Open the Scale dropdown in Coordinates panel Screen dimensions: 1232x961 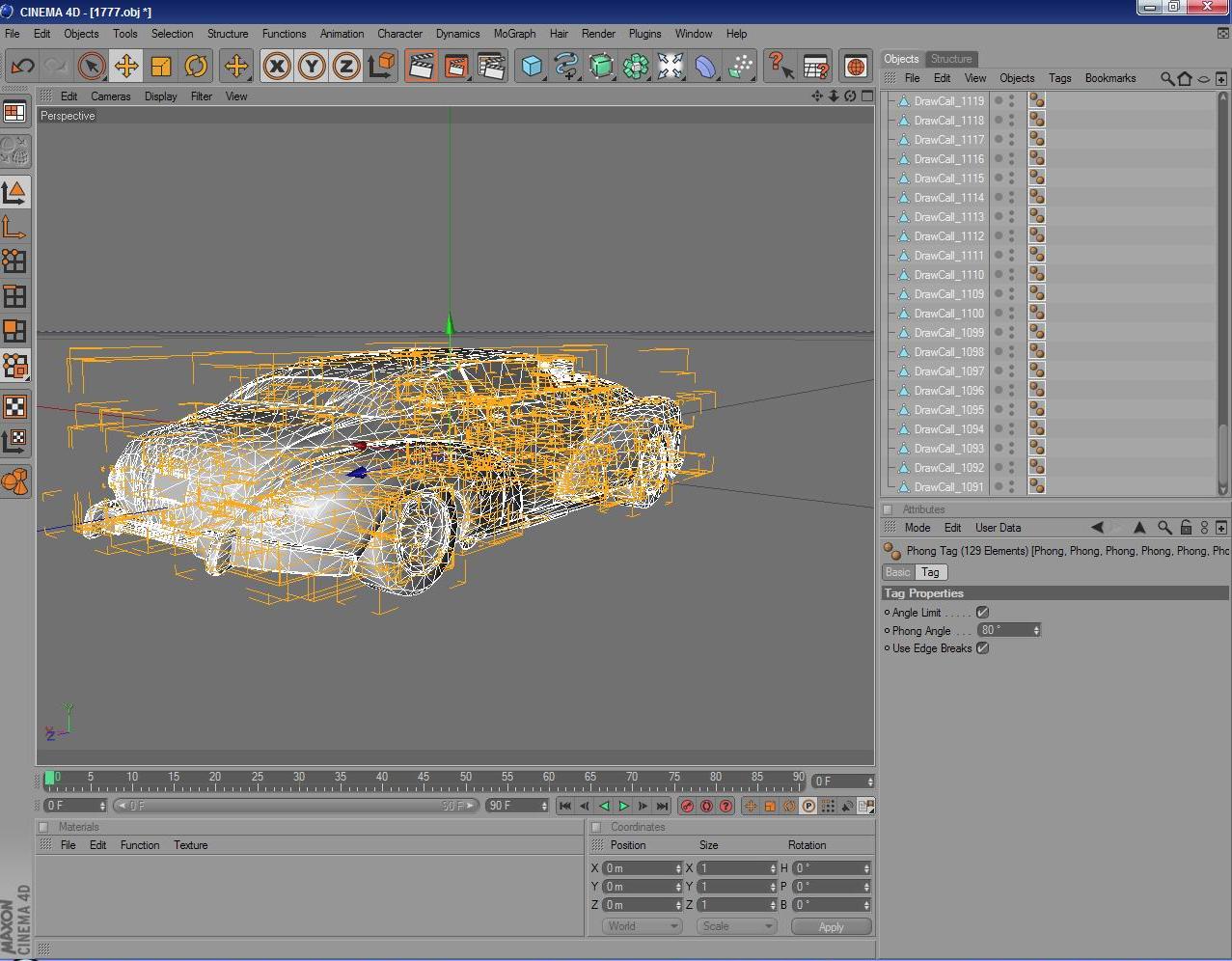click(x=735, y=925)
